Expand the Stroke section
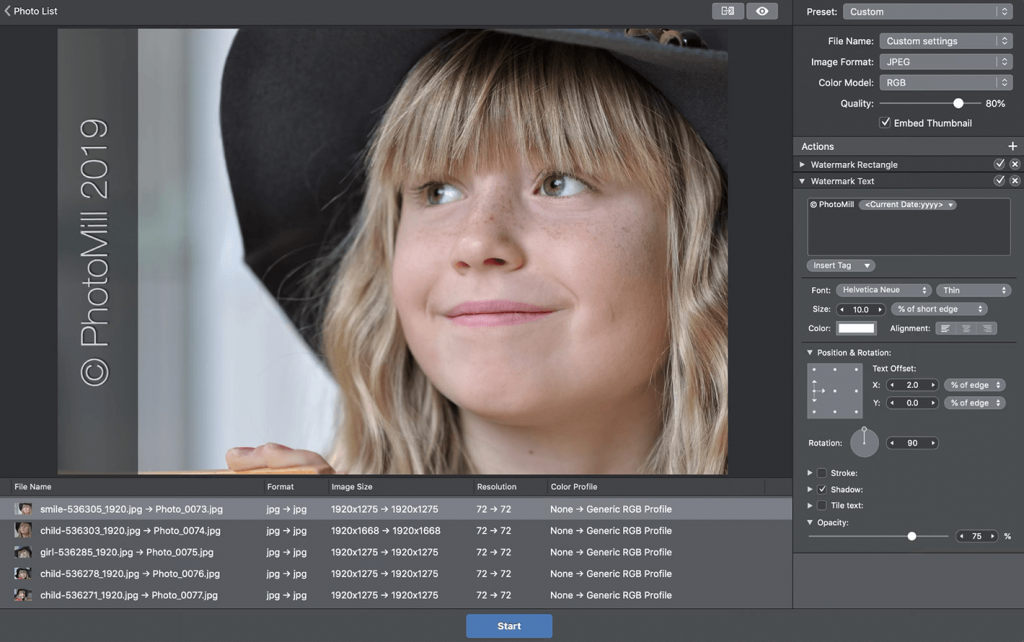Image resolution: width=1024 pixels, height=642 pixels. pos(810,473)
